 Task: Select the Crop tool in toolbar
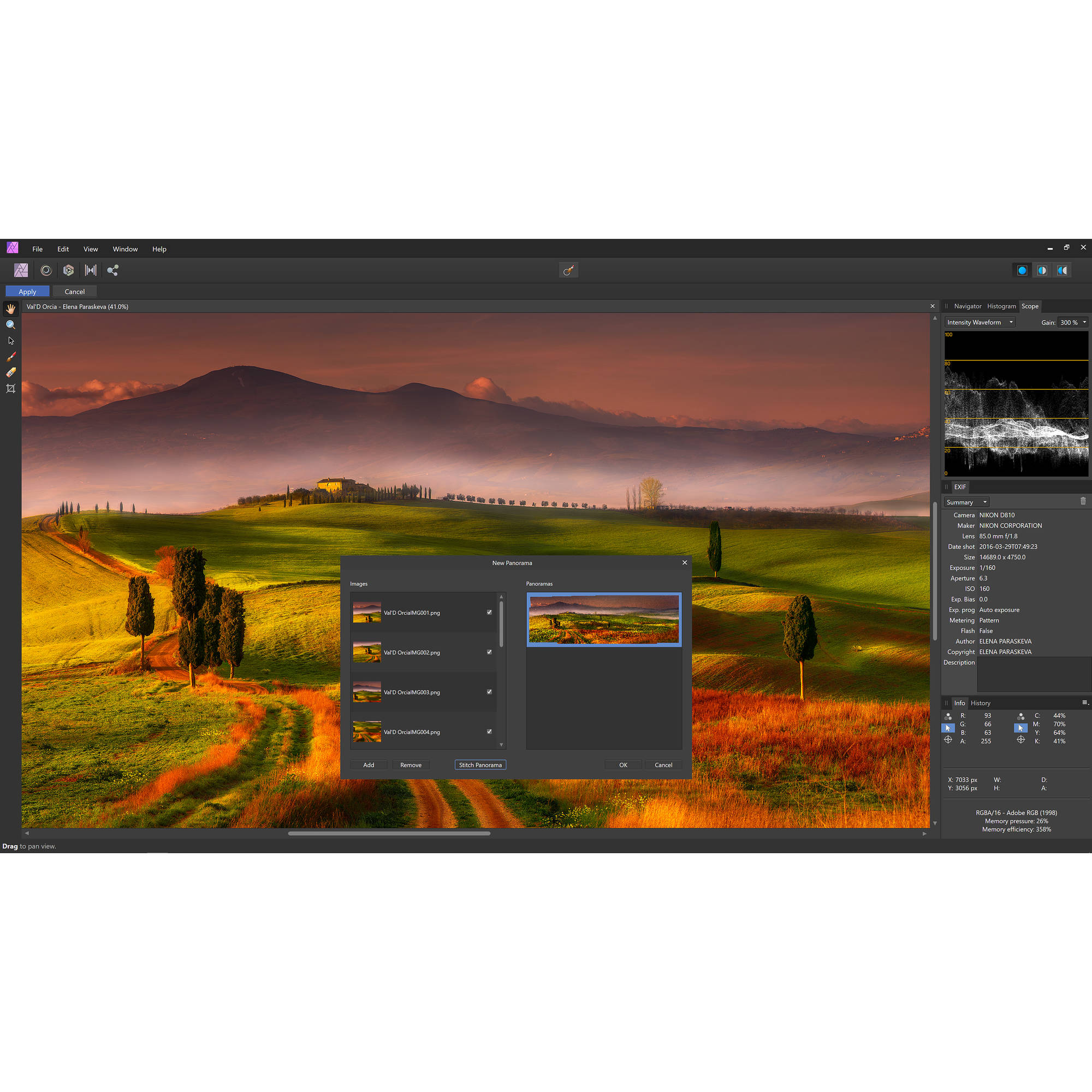[x=10, y=388]
